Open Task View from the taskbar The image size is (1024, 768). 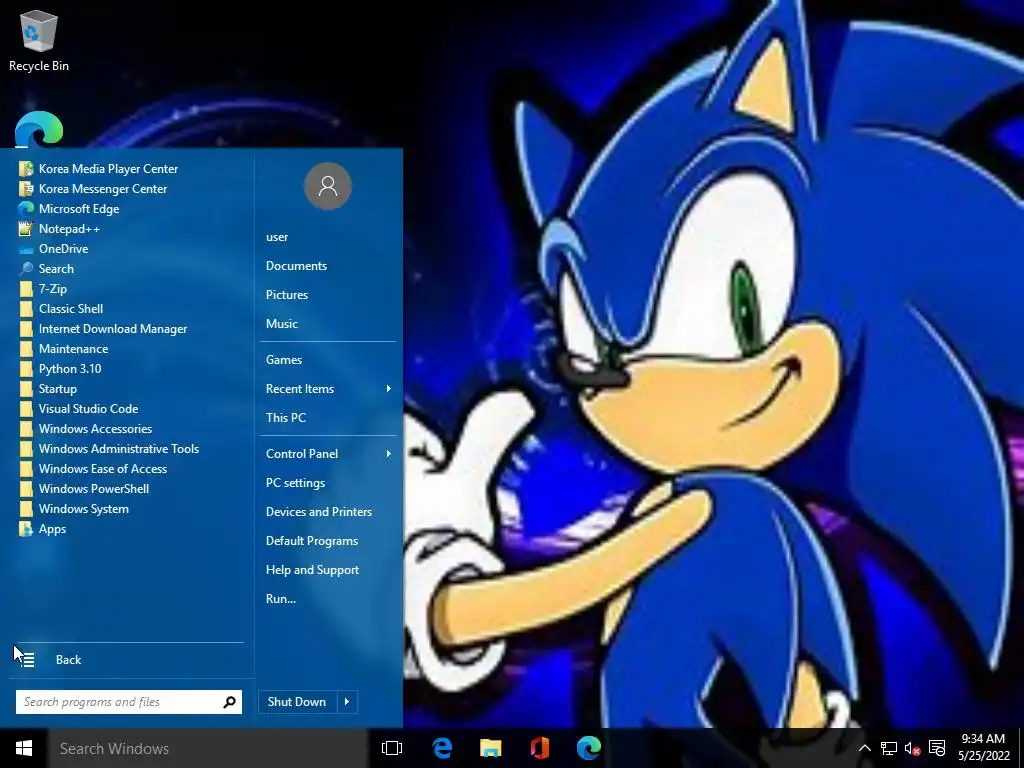(392, 748)
